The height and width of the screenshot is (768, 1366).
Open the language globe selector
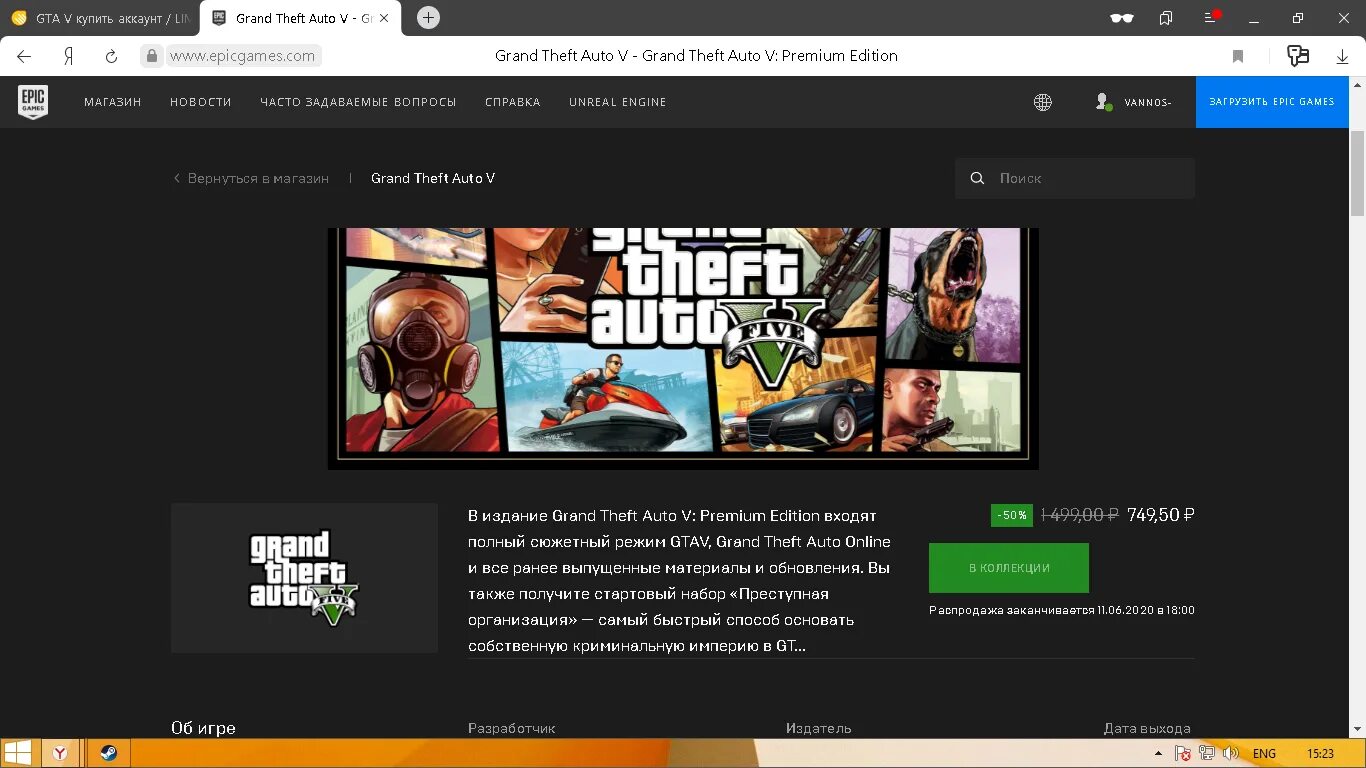[x=1043, y=102]
